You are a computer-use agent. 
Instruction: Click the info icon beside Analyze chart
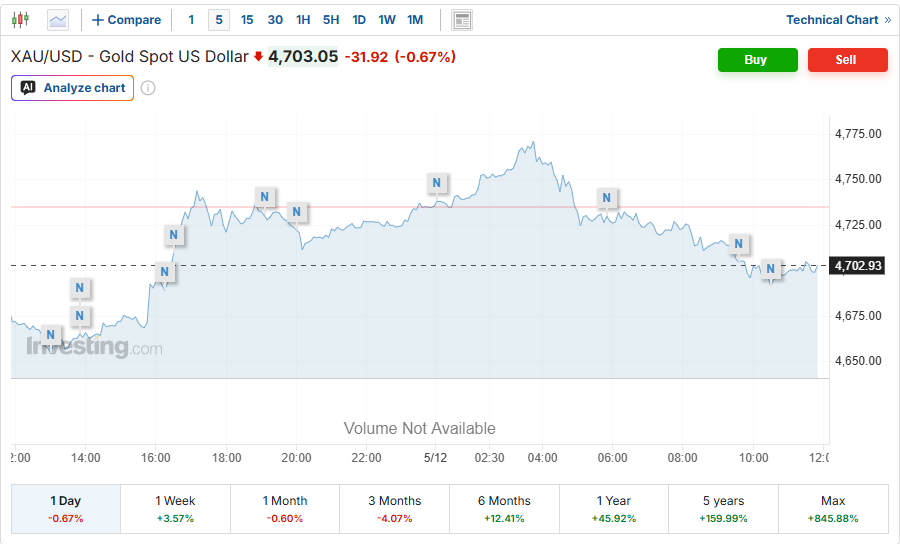pyautogui.click(x=148, y=88)
